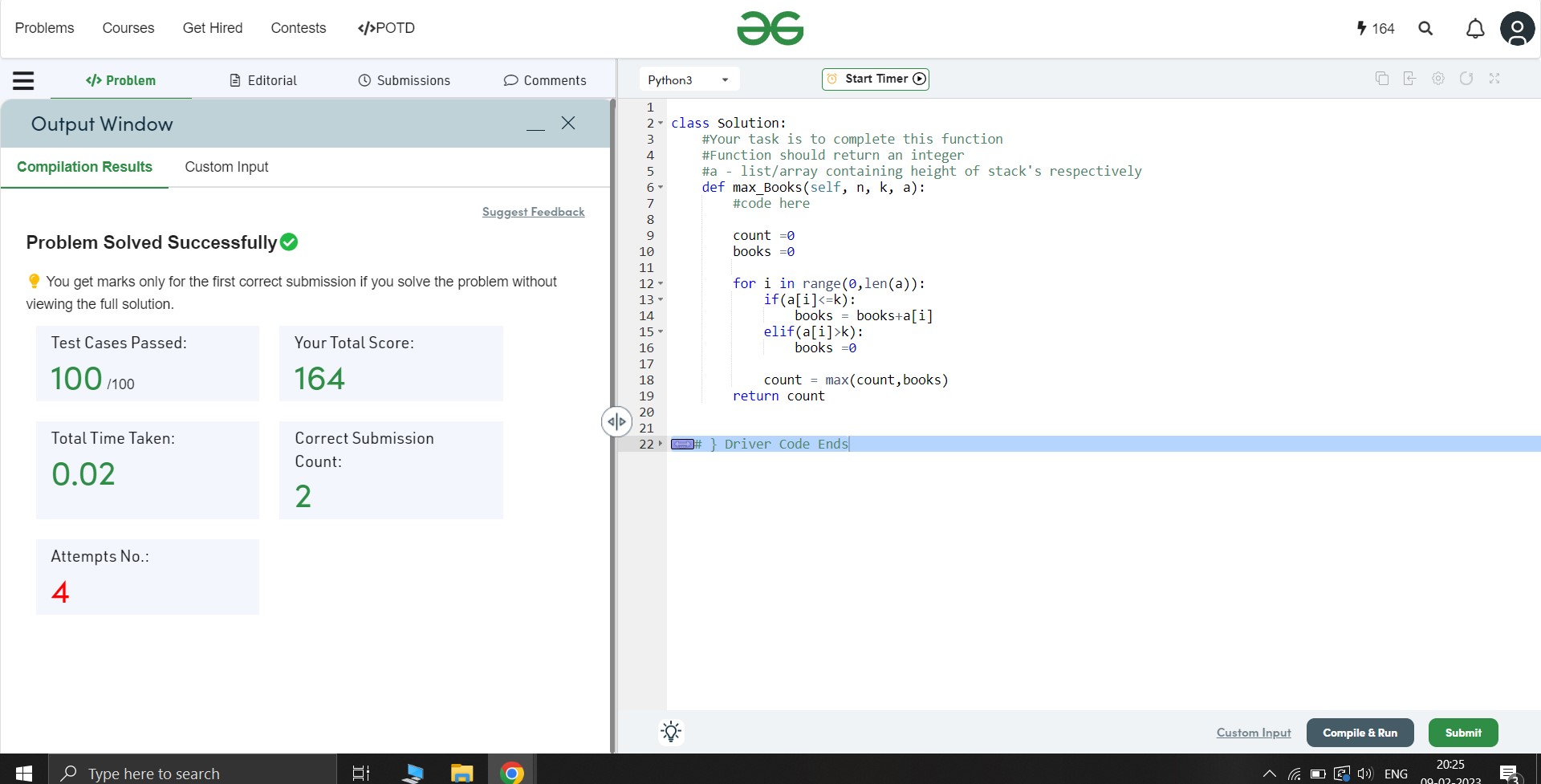
Task: Submit the solution
Action: [1463, 733]
